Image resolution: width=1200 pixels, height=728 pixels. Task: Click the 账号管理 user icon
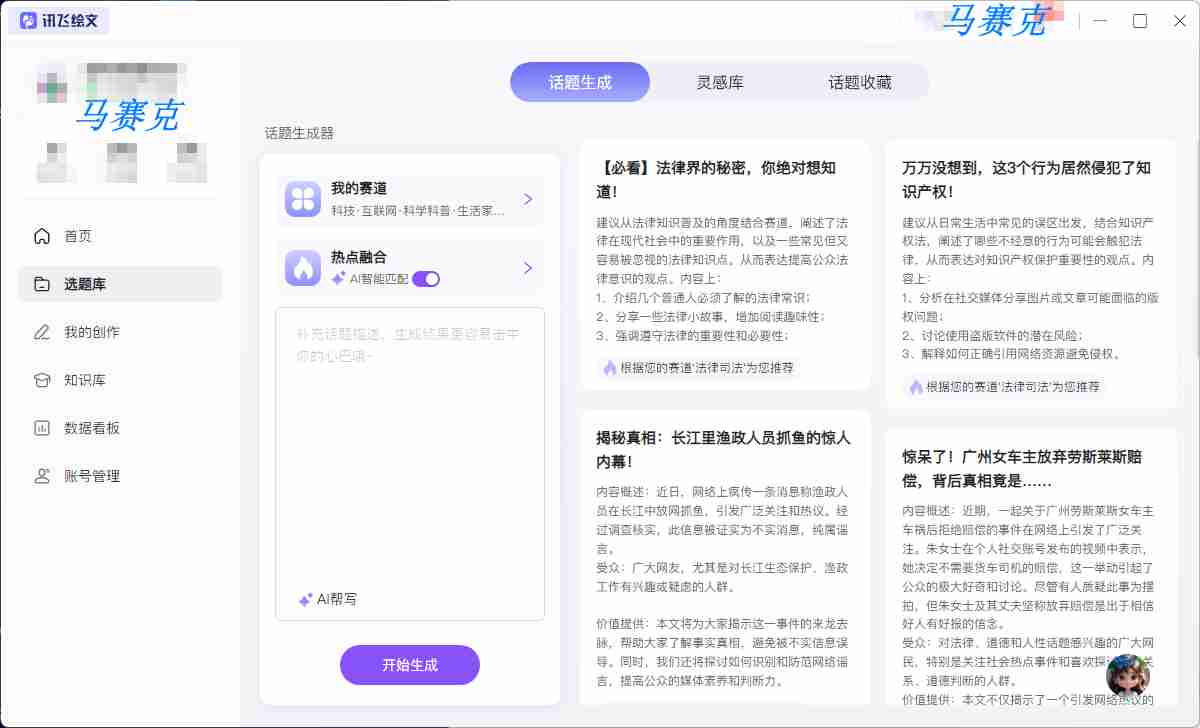tap(42, 476)
